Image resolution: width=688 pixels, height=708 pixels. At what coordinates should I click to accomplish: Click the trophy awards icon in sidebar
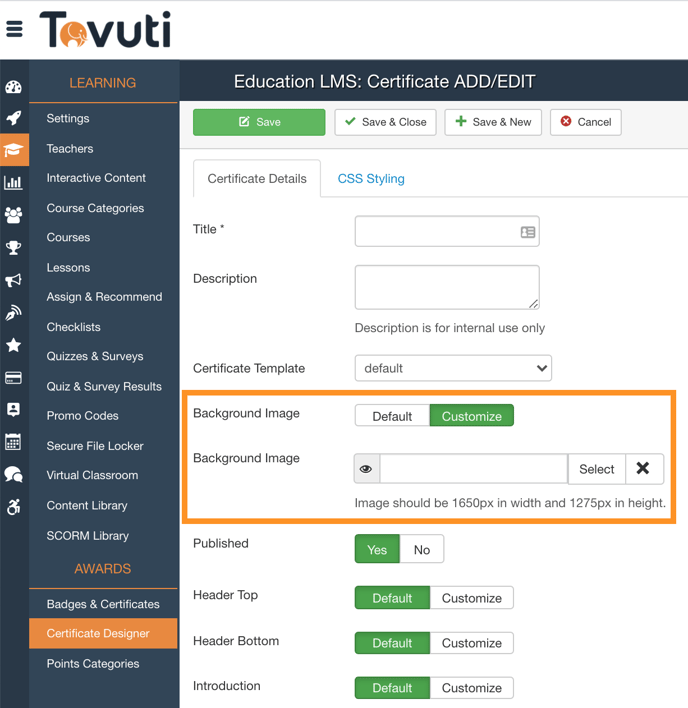click(x=13, y=248)
